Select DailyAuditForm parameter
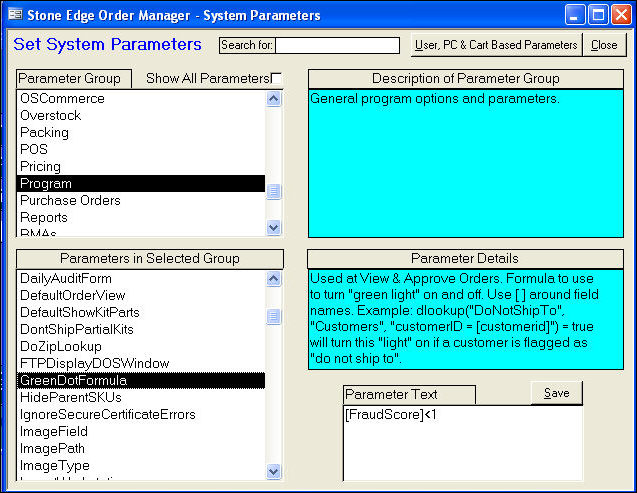 pos(141,279)
